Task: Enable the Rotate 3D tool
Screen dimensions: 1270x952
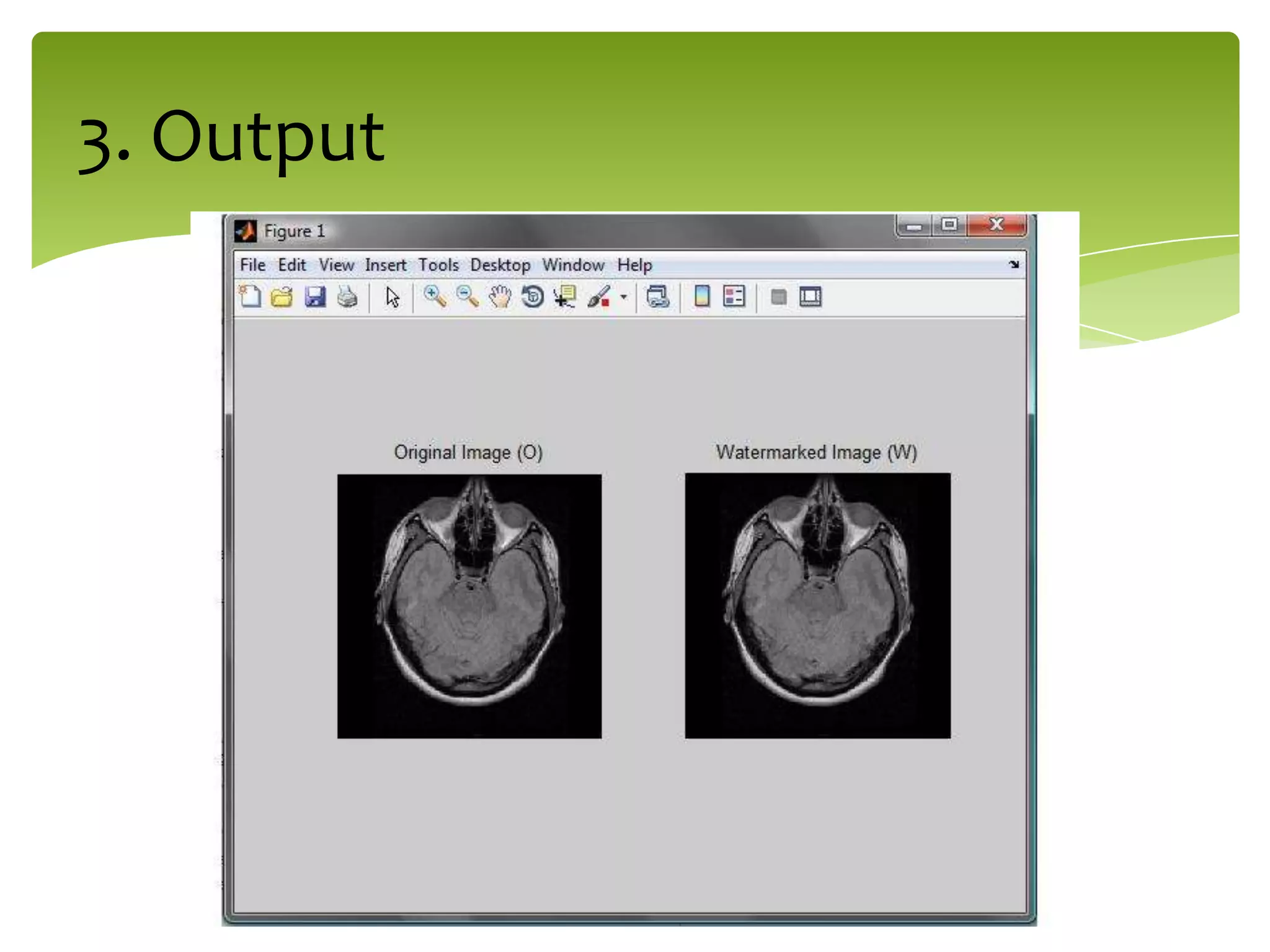Action: (532, 297)
